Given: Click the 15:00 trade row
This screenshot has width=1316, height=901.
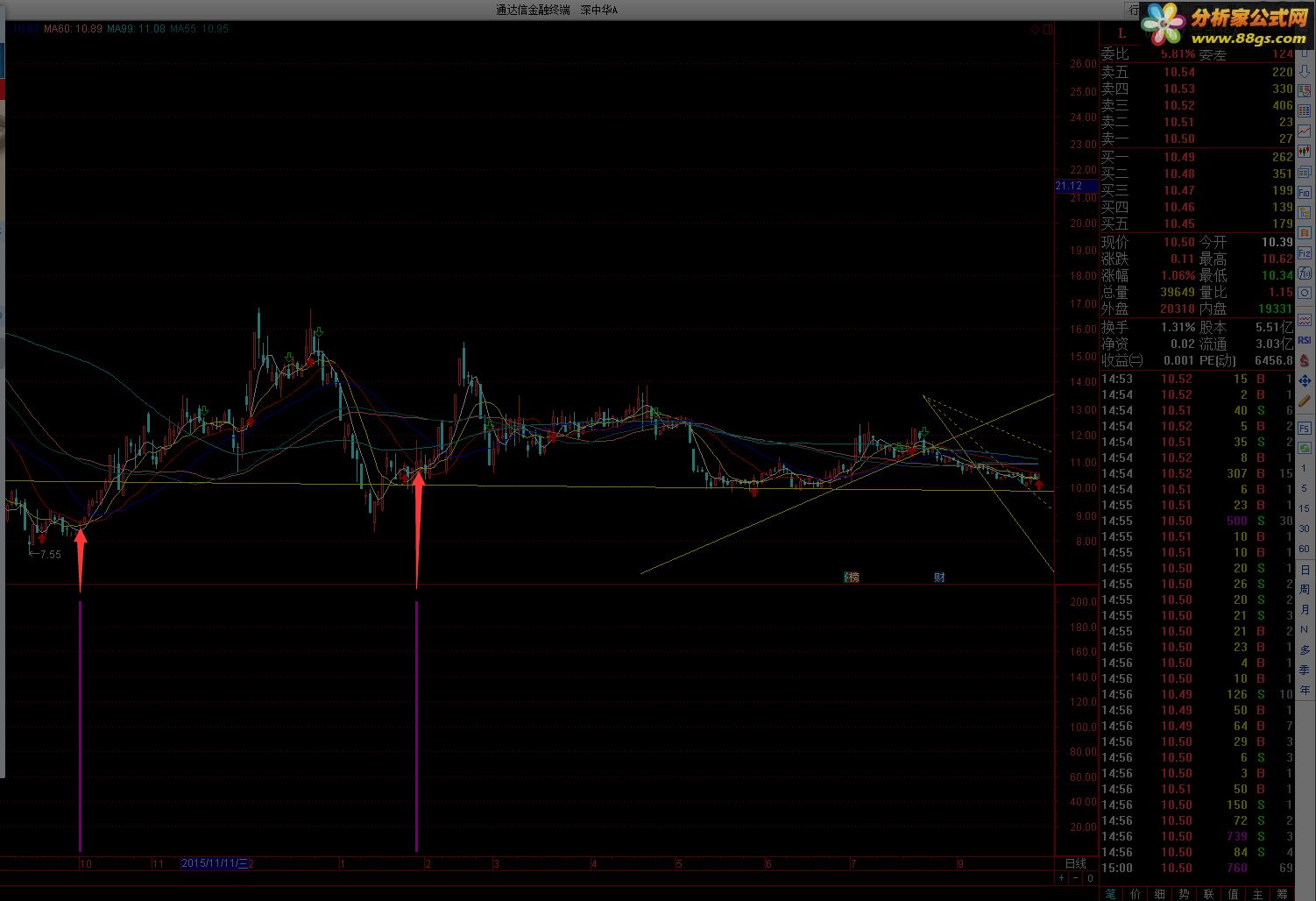Looking at the screenshot, I should [1197, 868].
